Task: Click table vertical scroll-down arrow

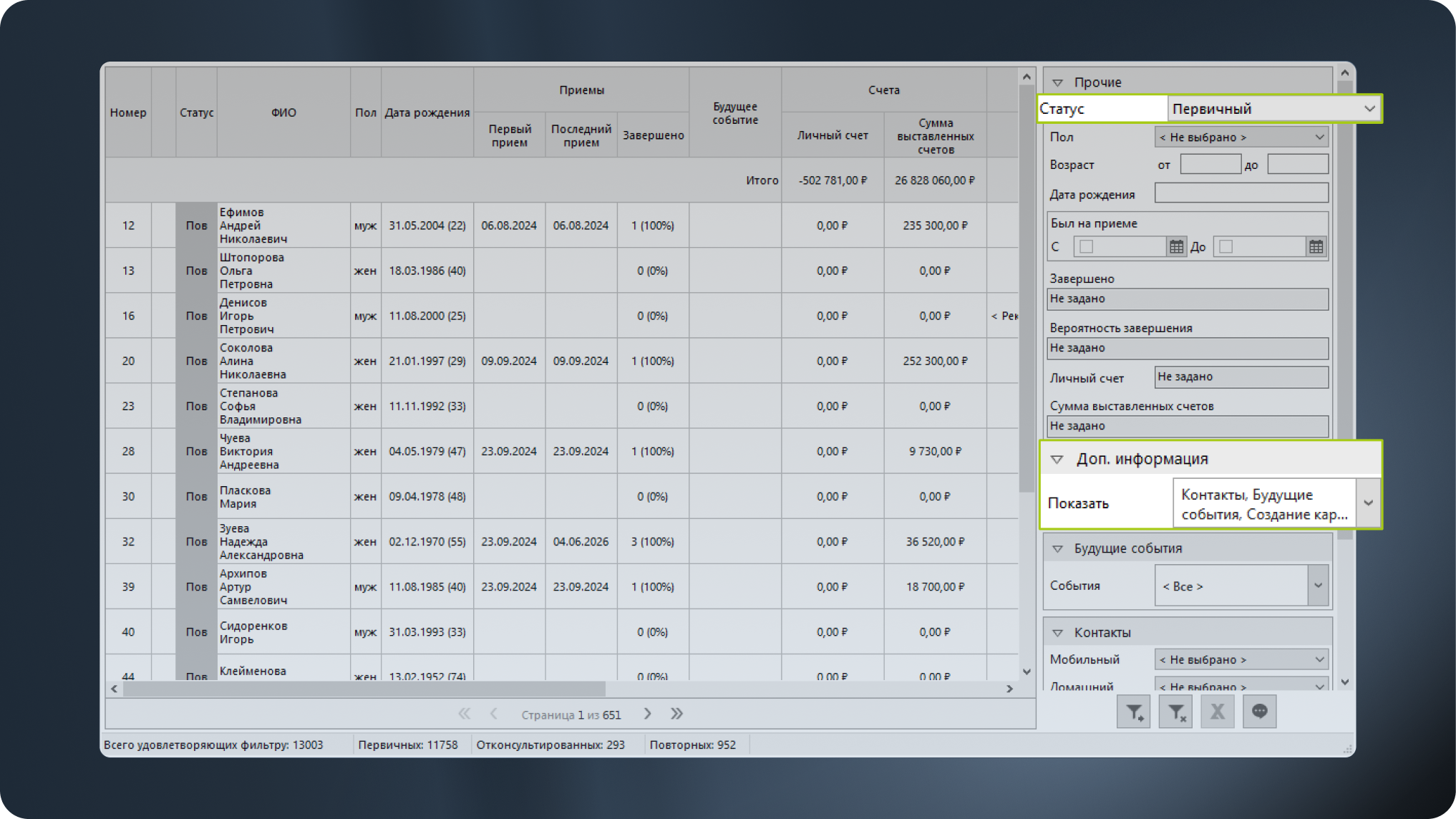Action: [x=1027, y=672]
